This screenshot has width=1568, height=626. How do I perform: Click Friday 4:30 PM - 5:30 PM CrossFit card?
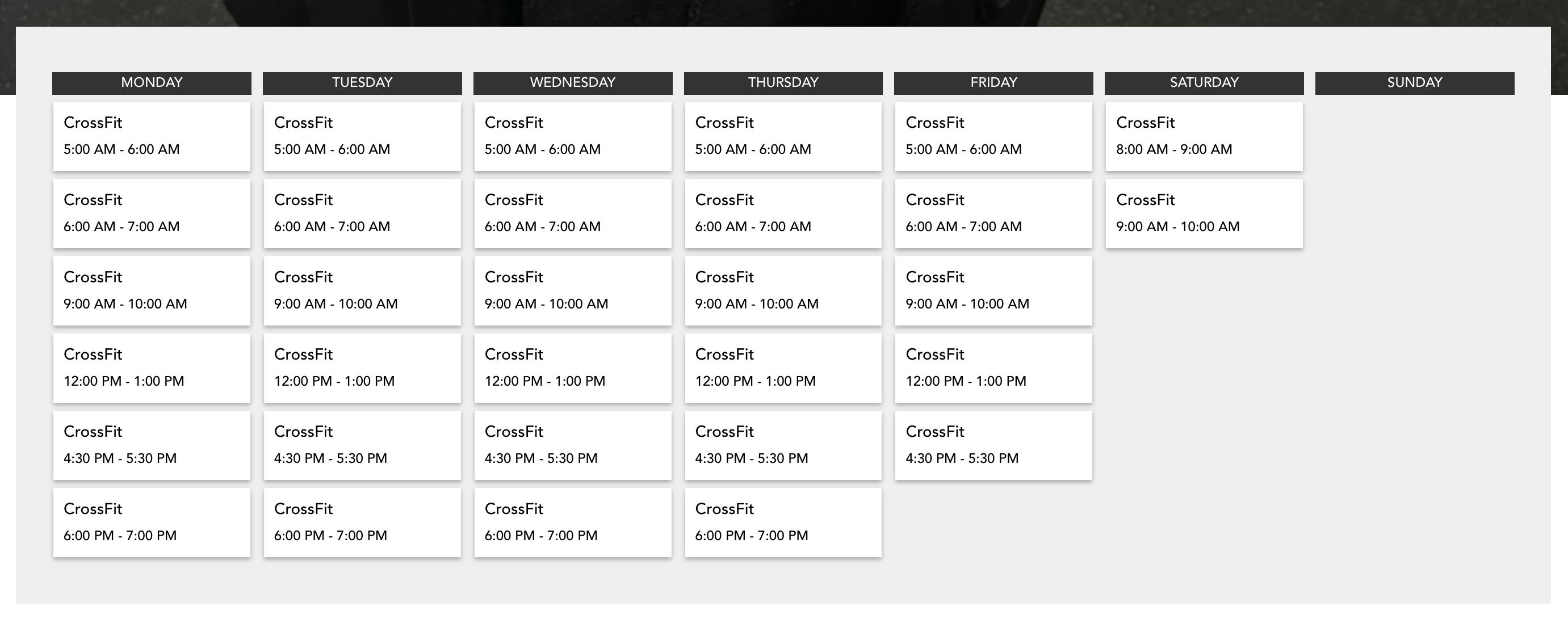point(993,446)
